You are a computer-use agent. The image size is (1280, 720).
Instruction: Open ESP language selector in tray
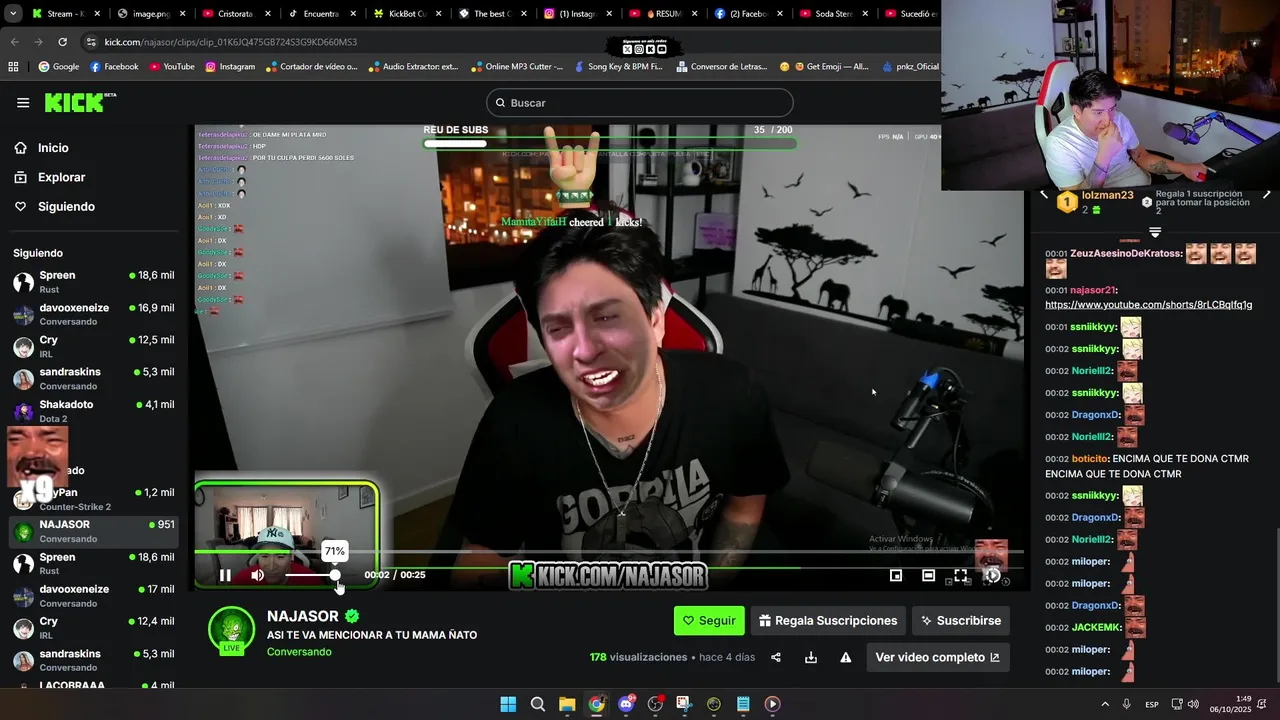[x=1152, y=704]
